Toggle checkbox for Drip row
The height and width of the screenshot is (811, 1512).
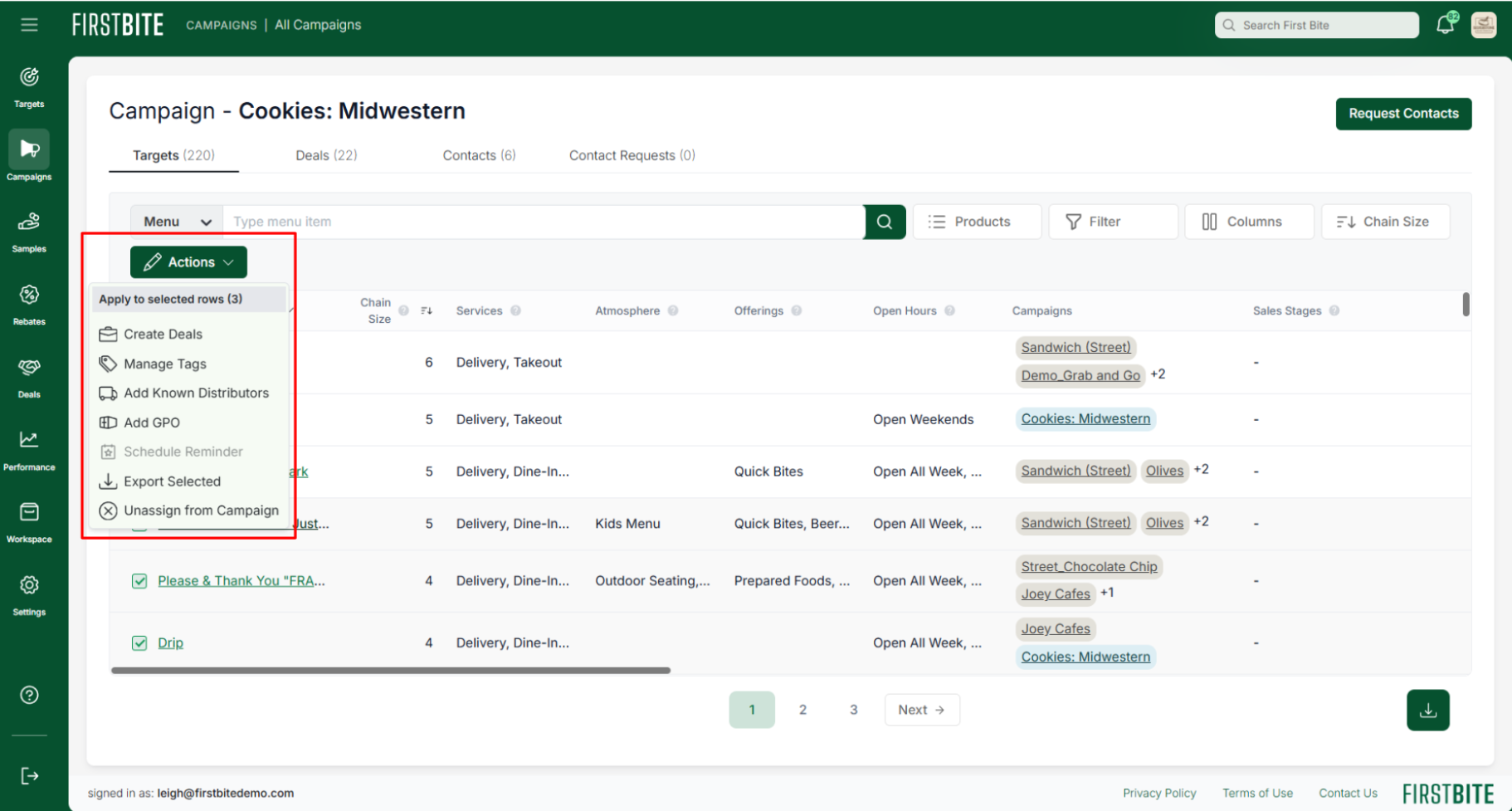coord(139,643)
